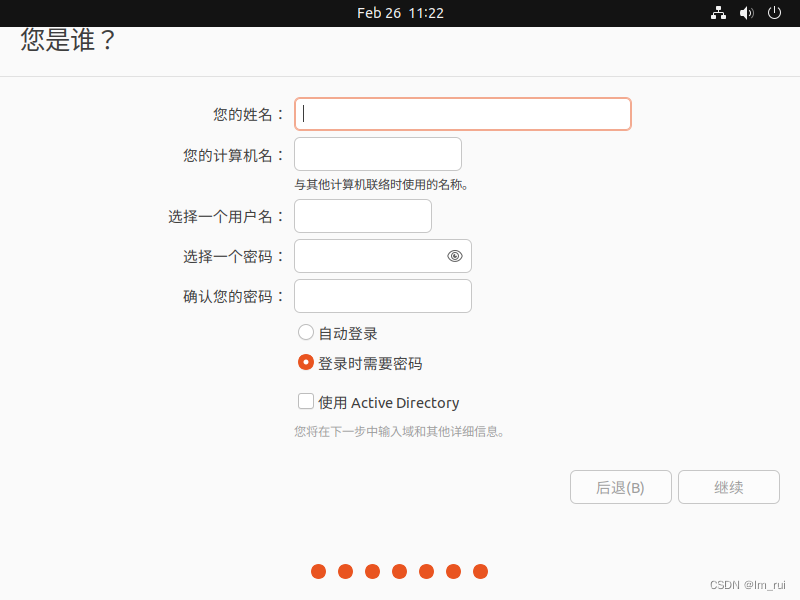The height and width of the screenshot is (600, 800).
Task: Select the 登录时需要密码 radio button
Action: coord(306,362)
